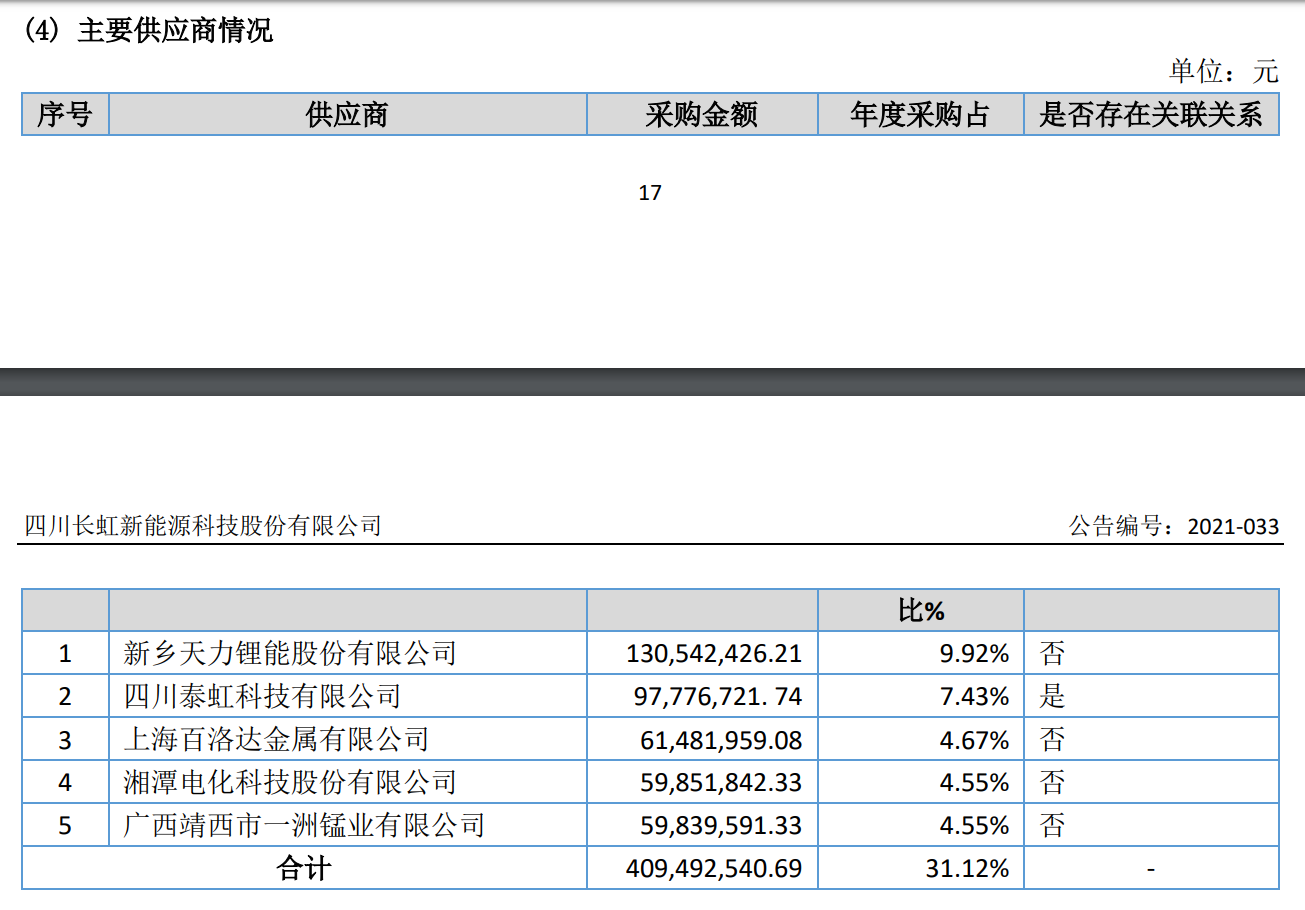Click serial number "3" in the table
Image resolution: width=1305 pixels, height=910 pixels.
point(65,740)
